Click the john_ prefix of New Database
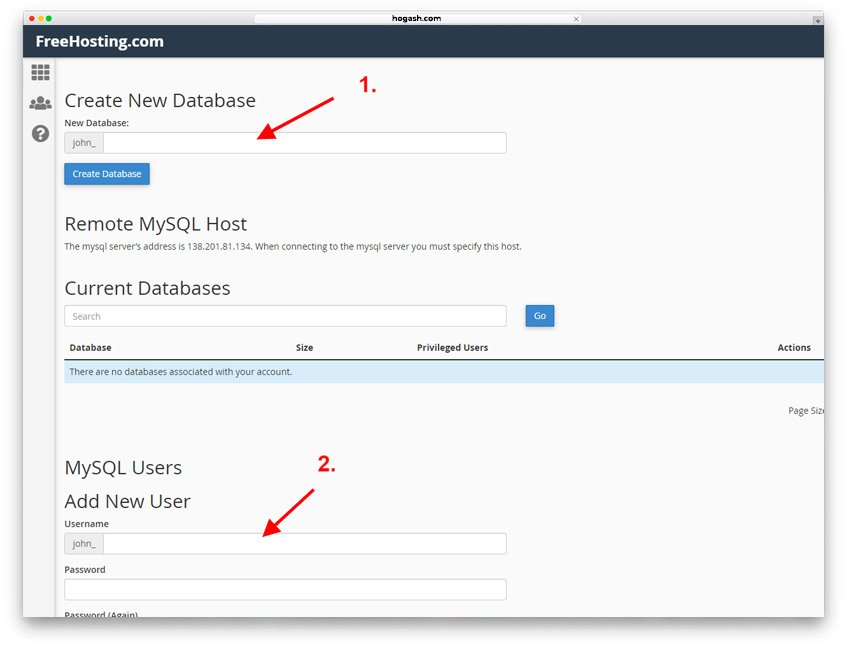 84,143
